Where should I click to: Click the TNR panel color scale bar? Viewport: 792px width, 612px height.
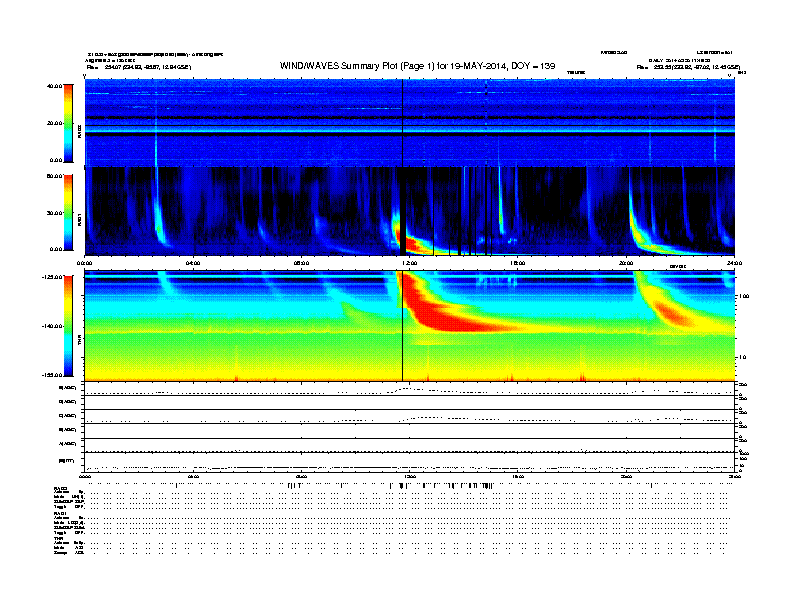[68, 326]
